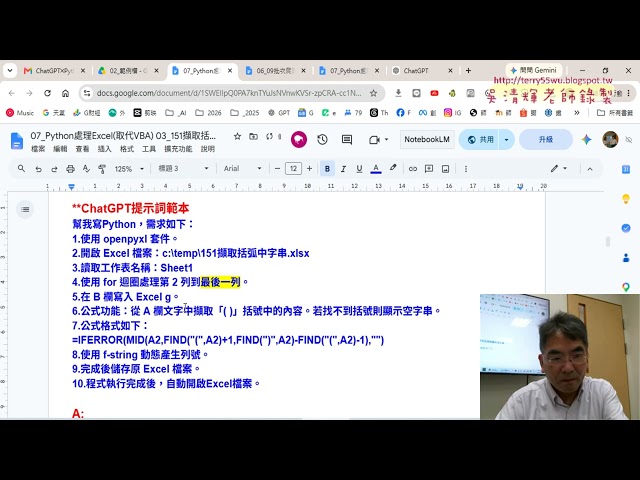The image size is (640, 480).
Task: Open the Music bookmark
Action: pyautogui.click(x=20, y=113)
